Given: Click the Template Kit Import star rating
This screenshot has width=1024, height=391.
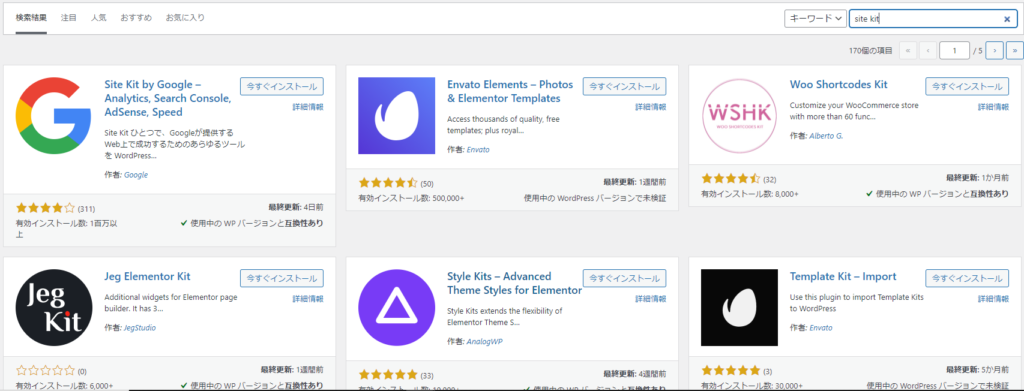Looking at the screenshot, I should (x=731, y=370).
